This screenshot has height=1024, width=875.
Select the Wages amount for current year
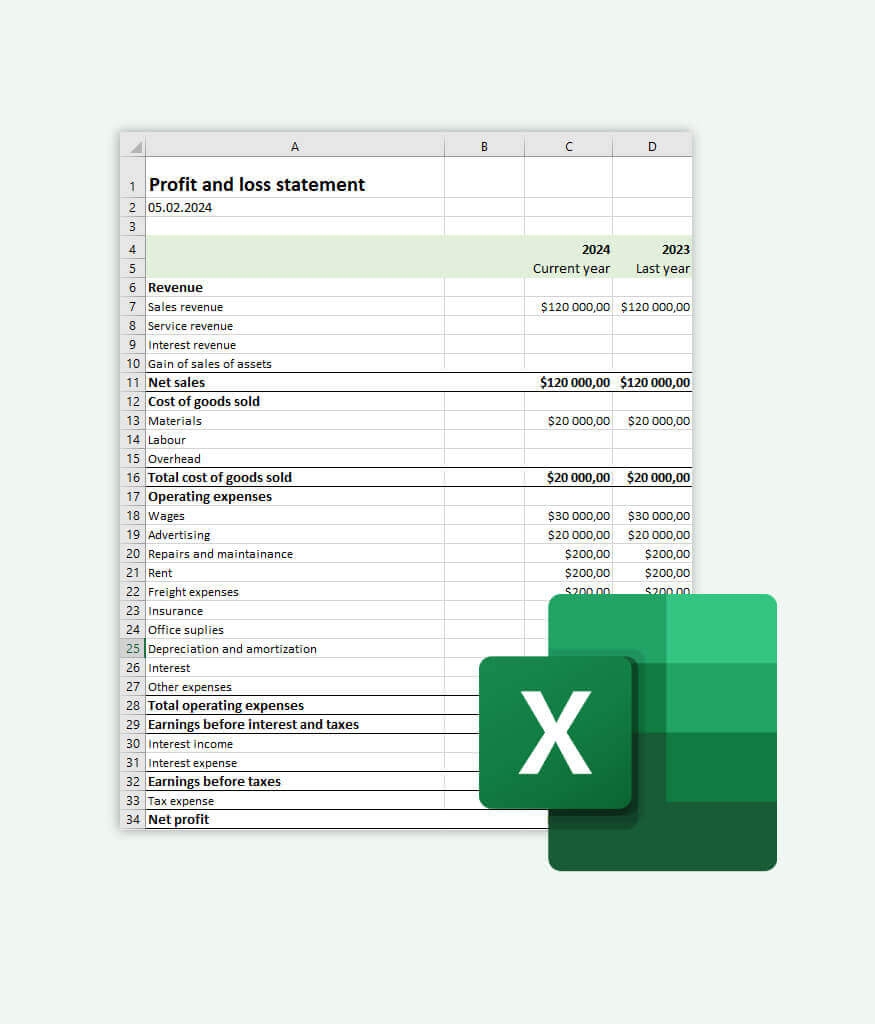tap(578, 516)
